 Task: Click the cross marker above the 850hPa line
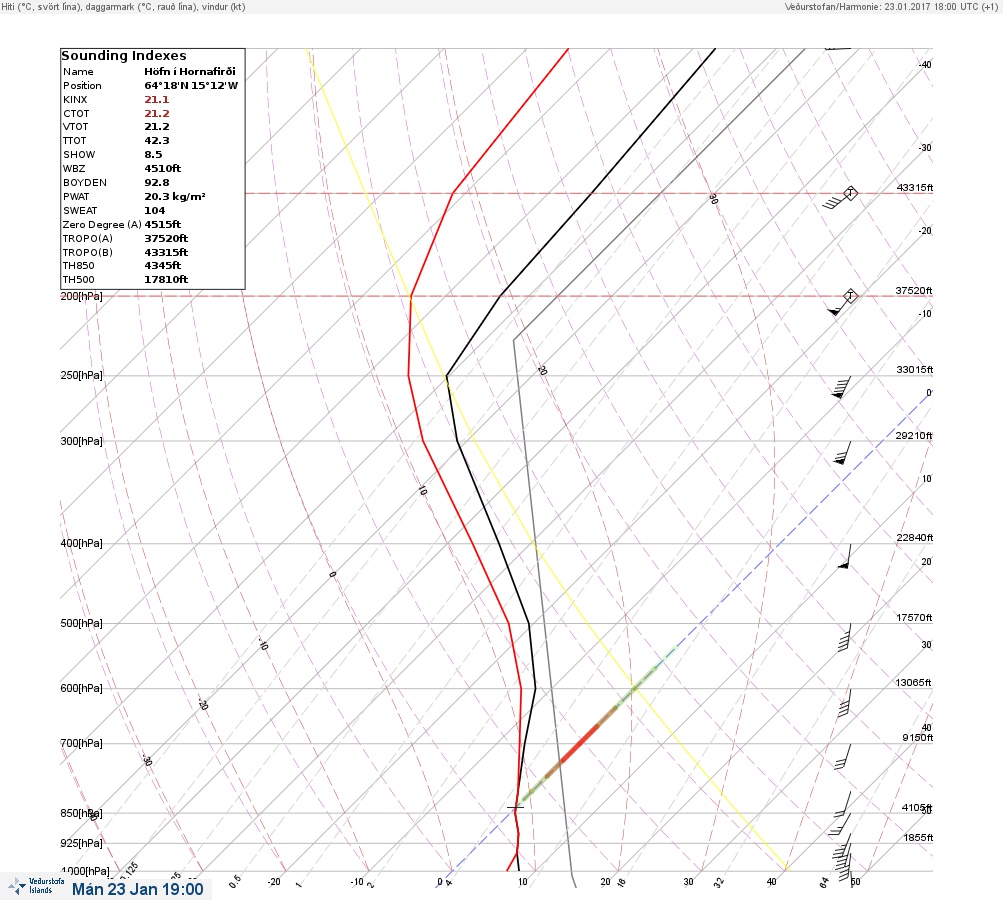[515, 807]
